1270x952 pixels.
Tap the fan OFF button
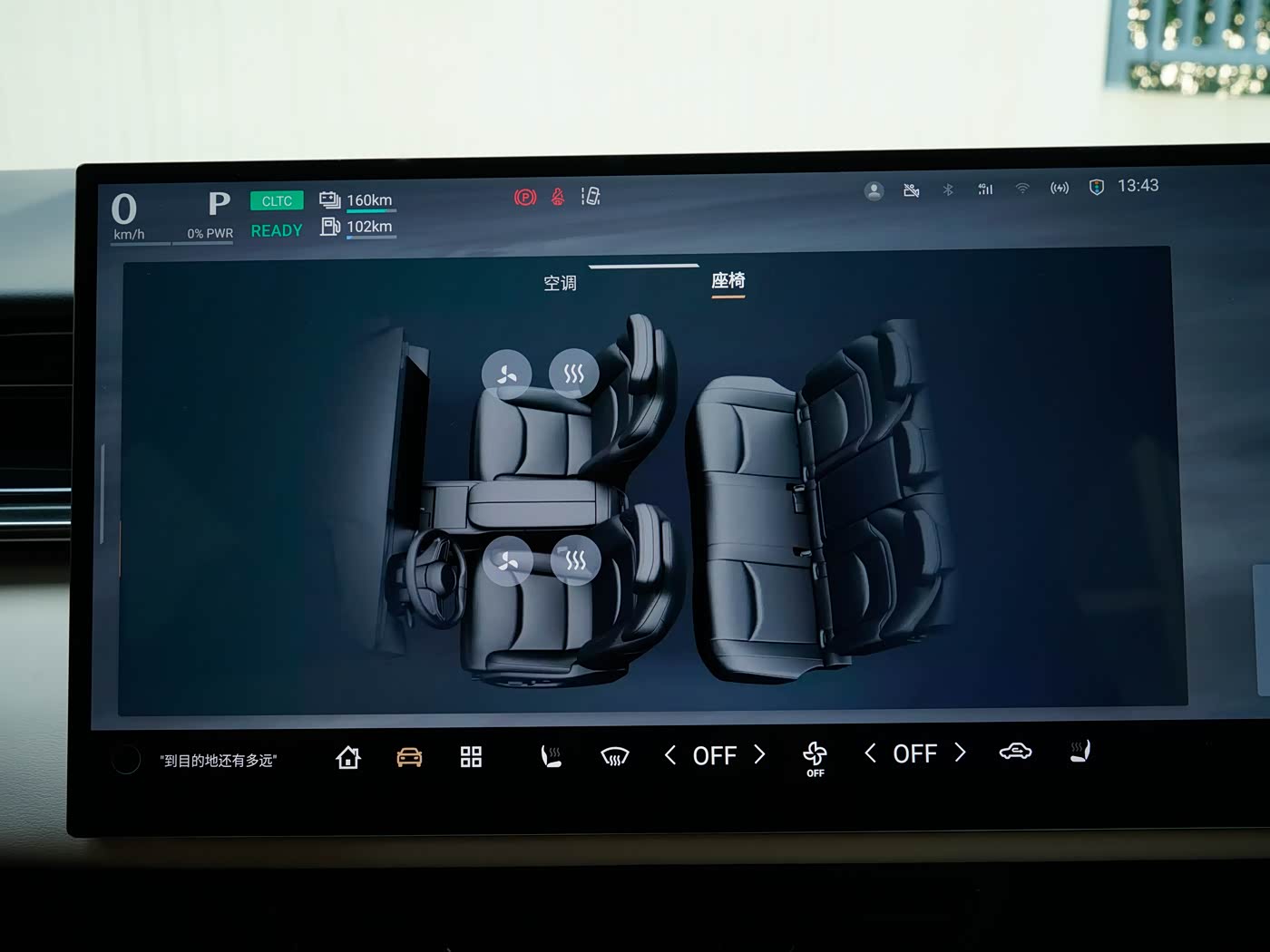pos(815,758)
